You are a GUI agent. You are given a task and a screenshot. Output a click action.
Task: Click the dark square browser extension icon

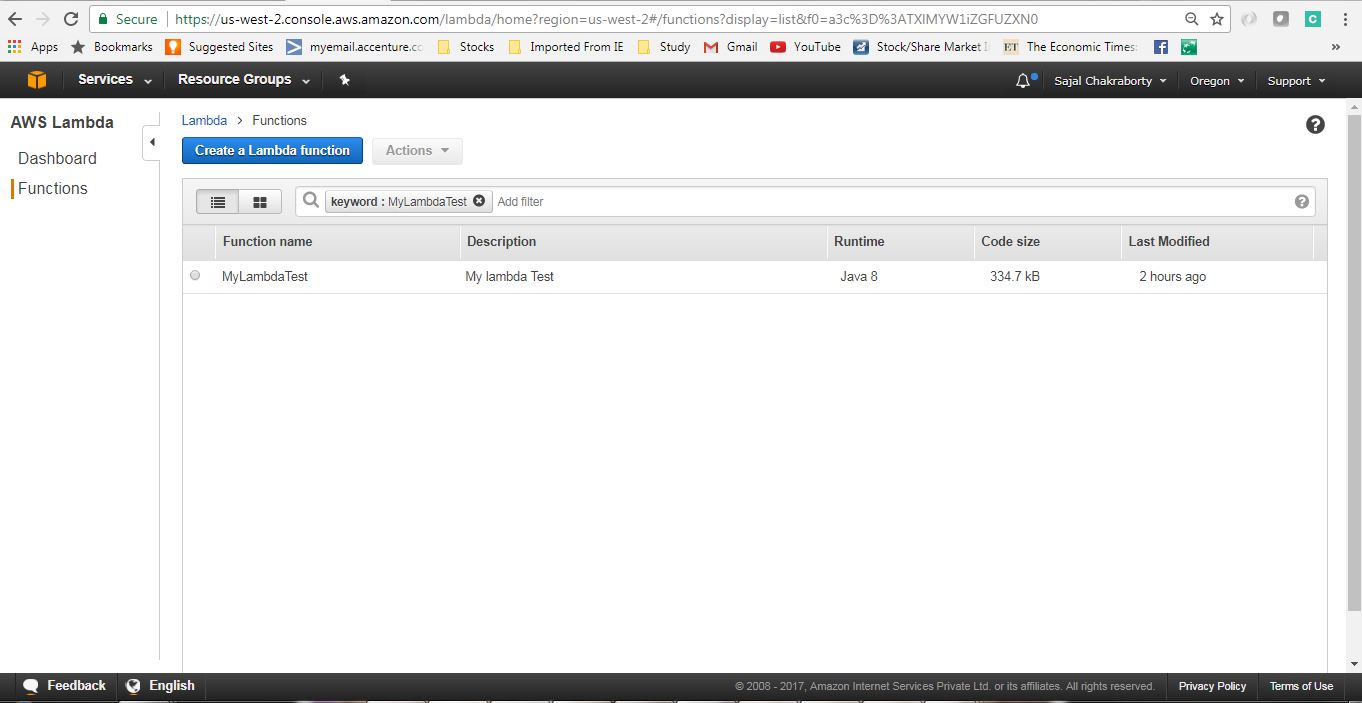click(x=1281, y=19)
